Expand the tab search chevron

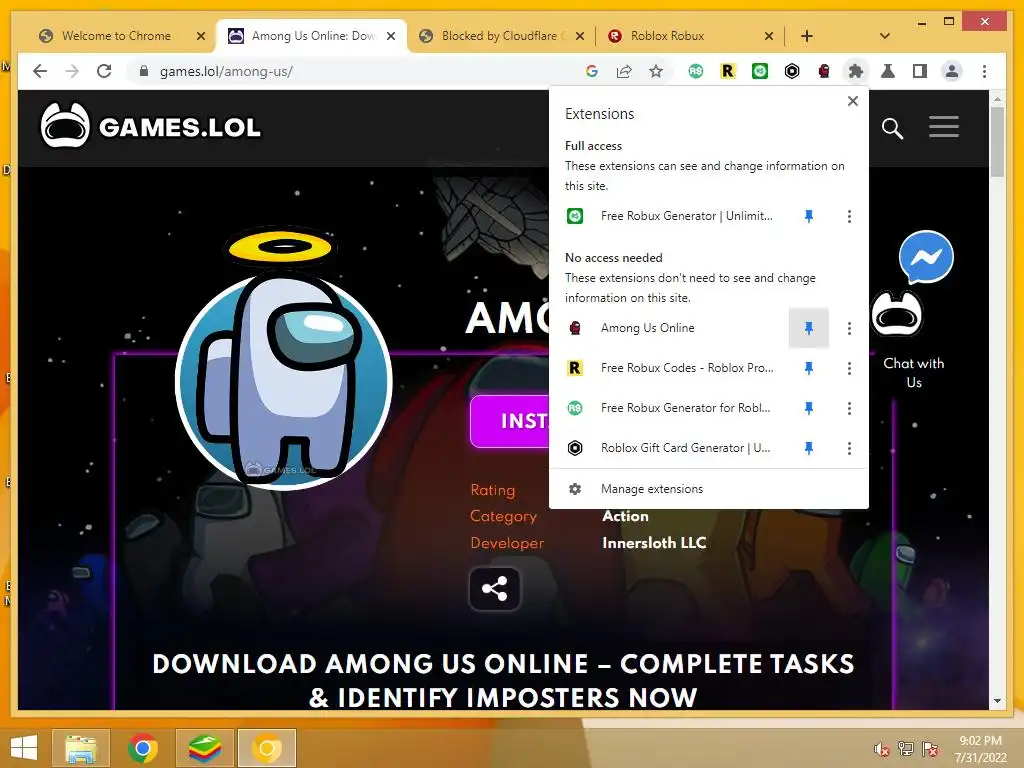tap(884, 36)
